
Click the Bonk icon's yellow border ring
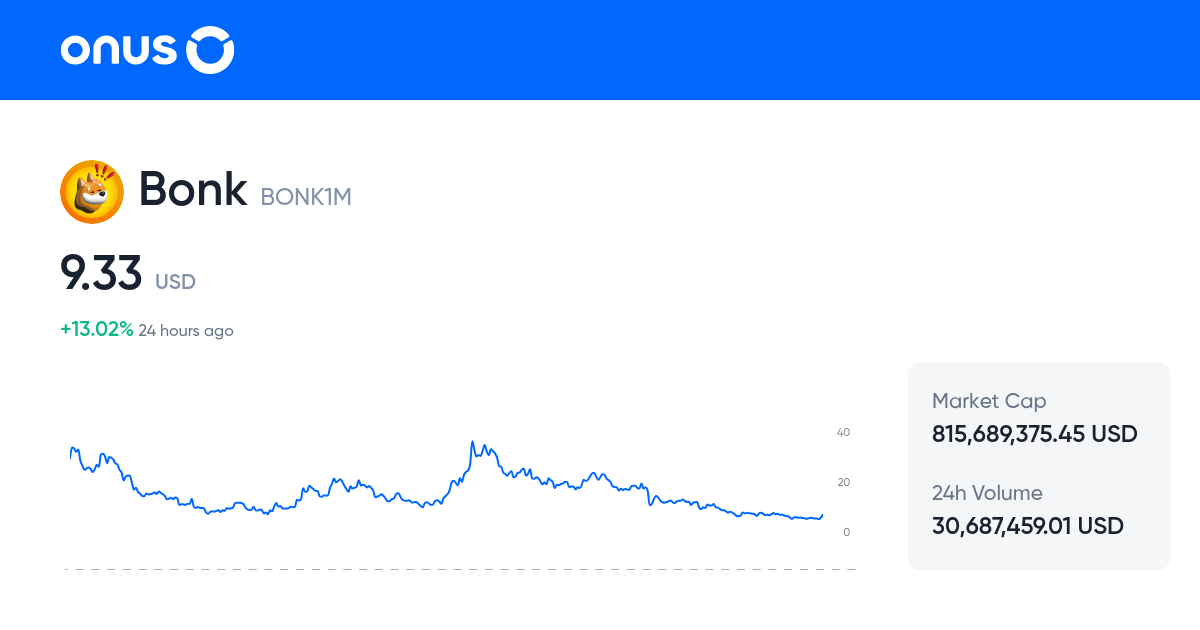91,166
